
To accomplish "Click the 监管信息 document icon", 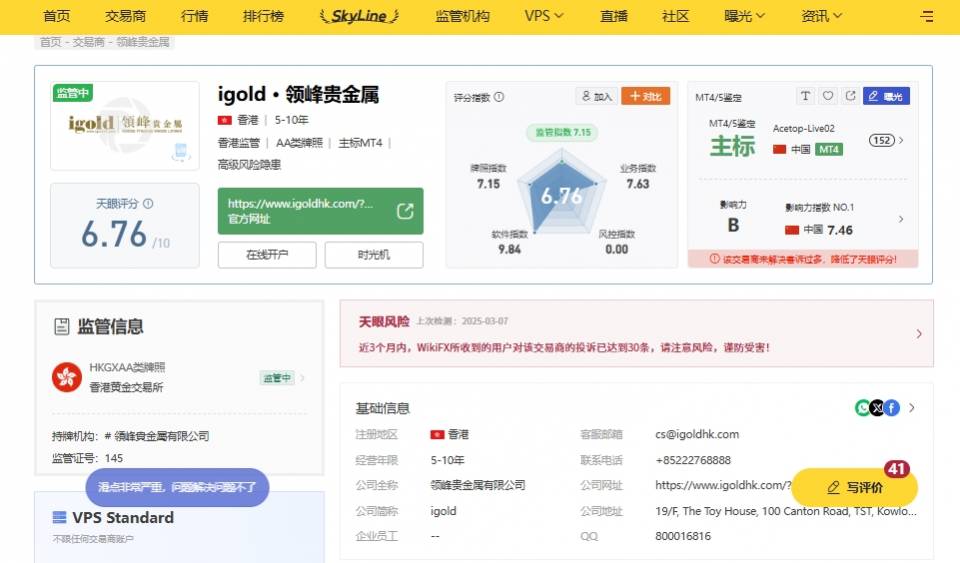I will (x=61, y=326).
